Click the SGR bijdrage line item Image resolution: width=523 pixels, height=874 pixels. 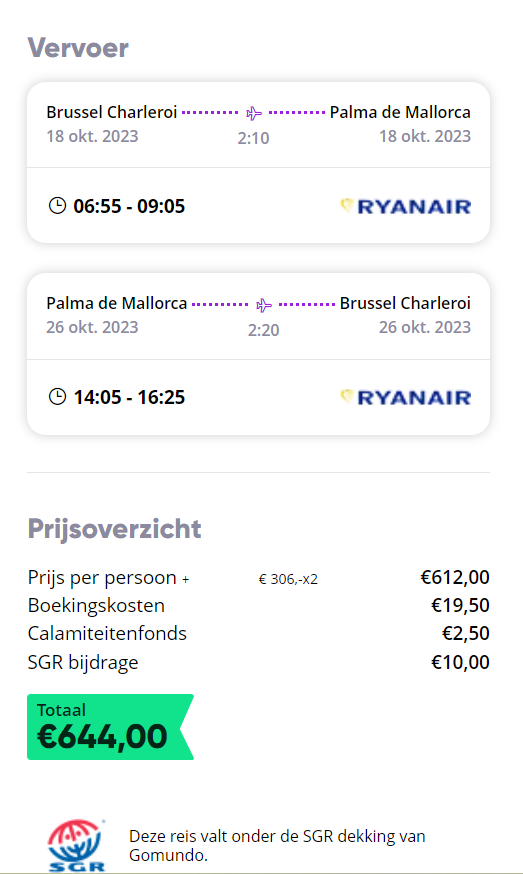[x=259, y=662]
